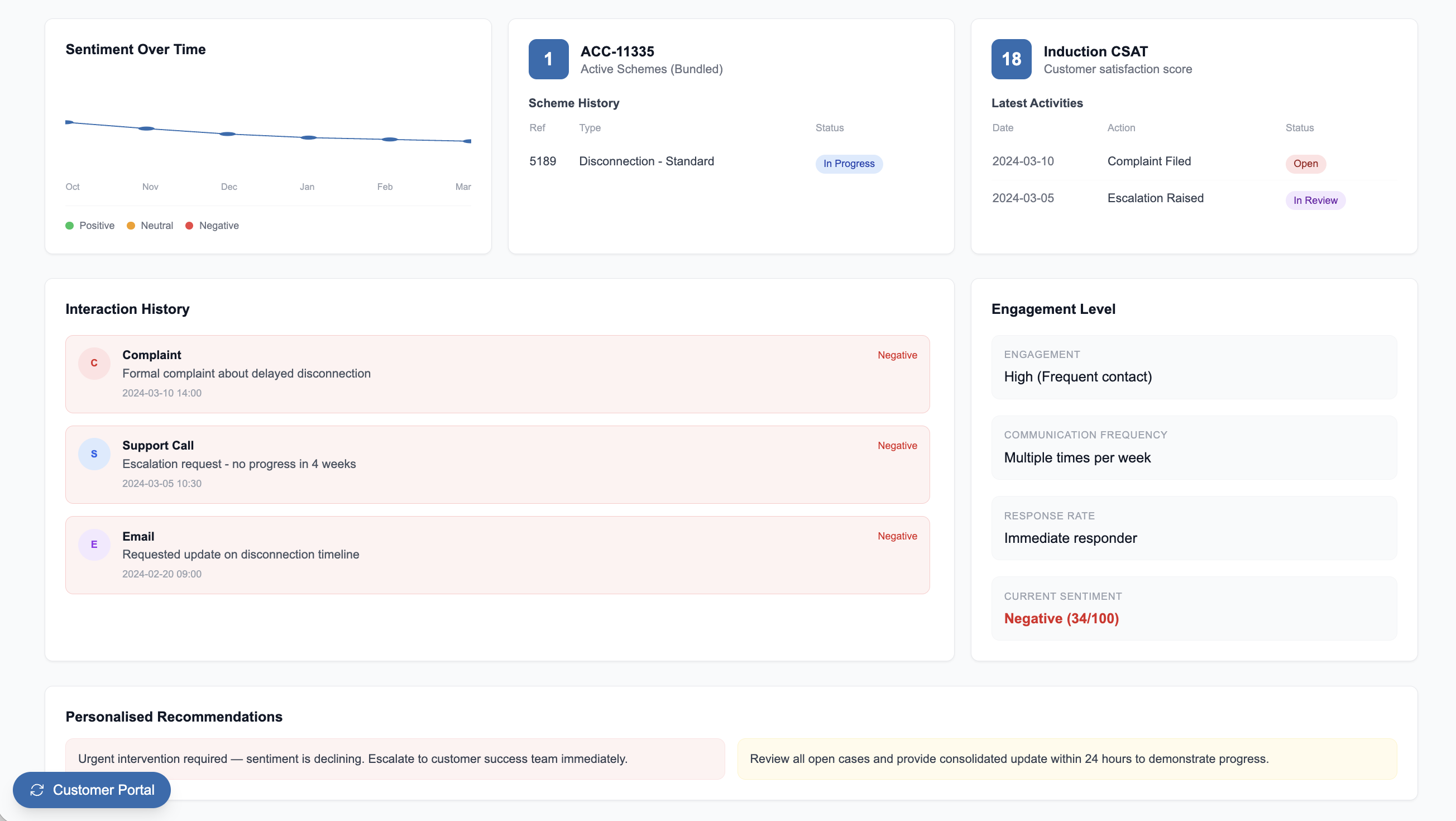Click the 18 badge beside Induction CSAT
1456x821 pixels.
click(1011, 59)
